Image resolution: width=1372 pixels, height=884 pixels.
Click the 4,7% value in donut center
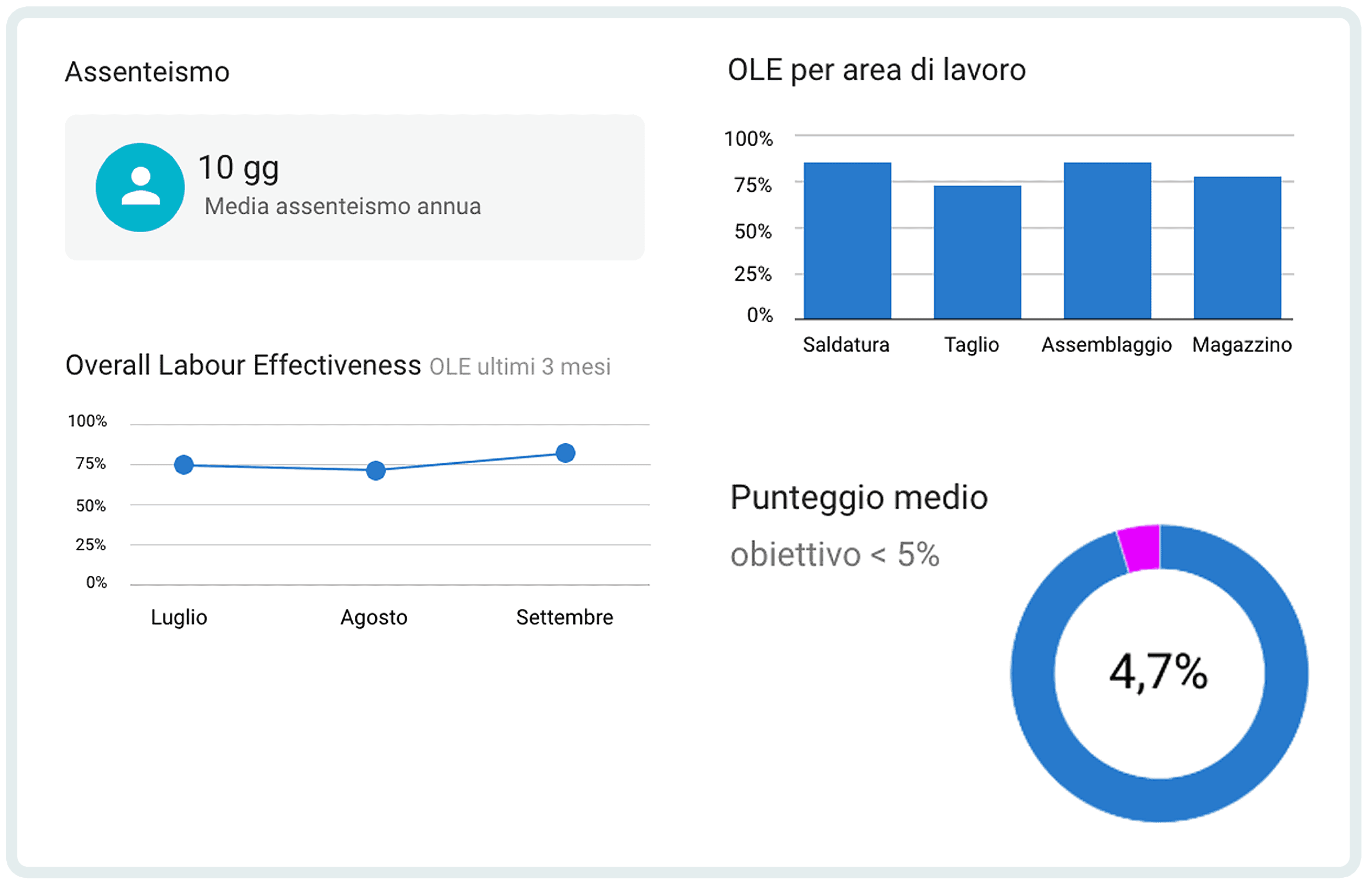coord(1159,672)
